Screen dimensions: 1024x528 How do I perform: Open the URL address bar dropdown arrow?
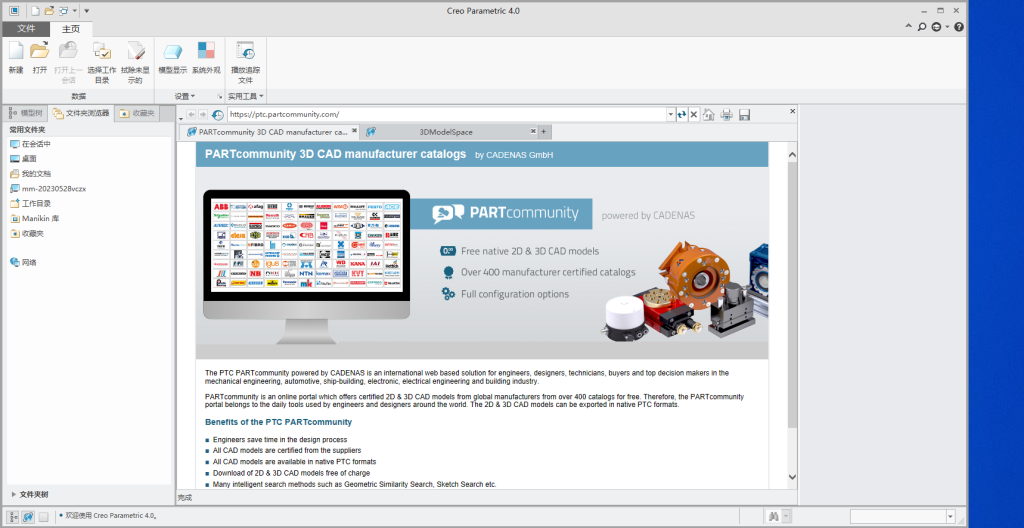coord(671,114)
